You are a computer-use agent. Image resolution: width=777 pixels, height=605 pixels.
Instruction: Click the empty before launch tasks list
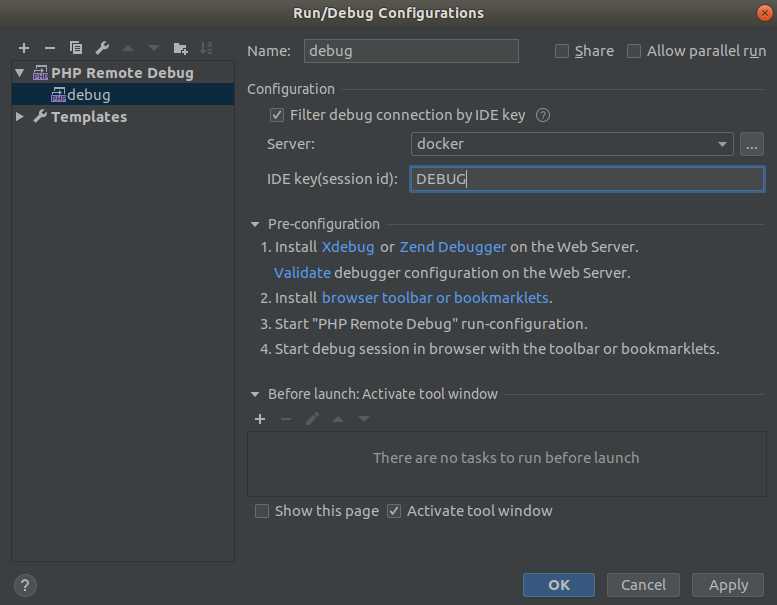[x=506, y=464]
